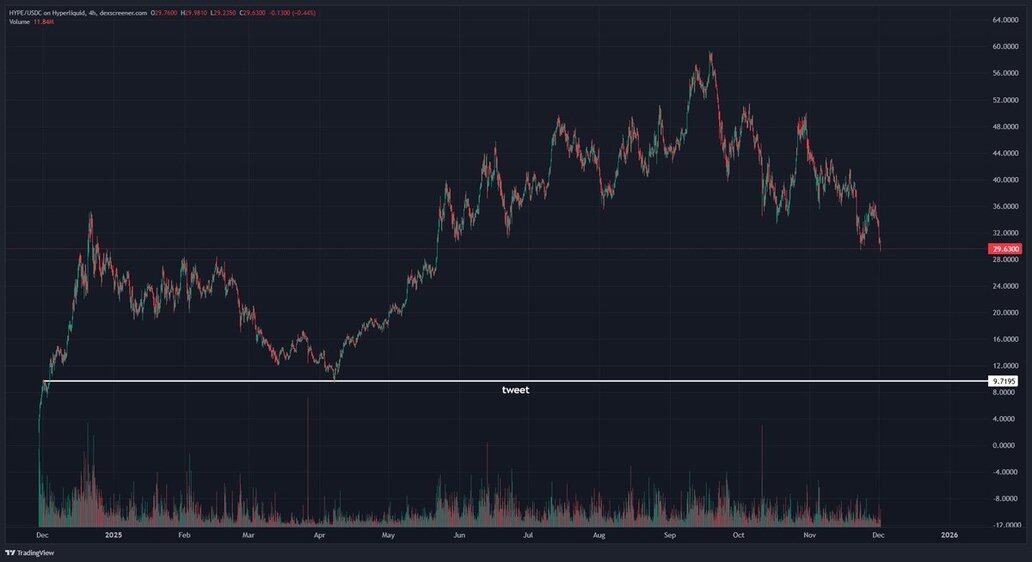The height and width of the screenshot is (562, 1032).
Task: Click the 2025 label on time axis
Action: 113,535
